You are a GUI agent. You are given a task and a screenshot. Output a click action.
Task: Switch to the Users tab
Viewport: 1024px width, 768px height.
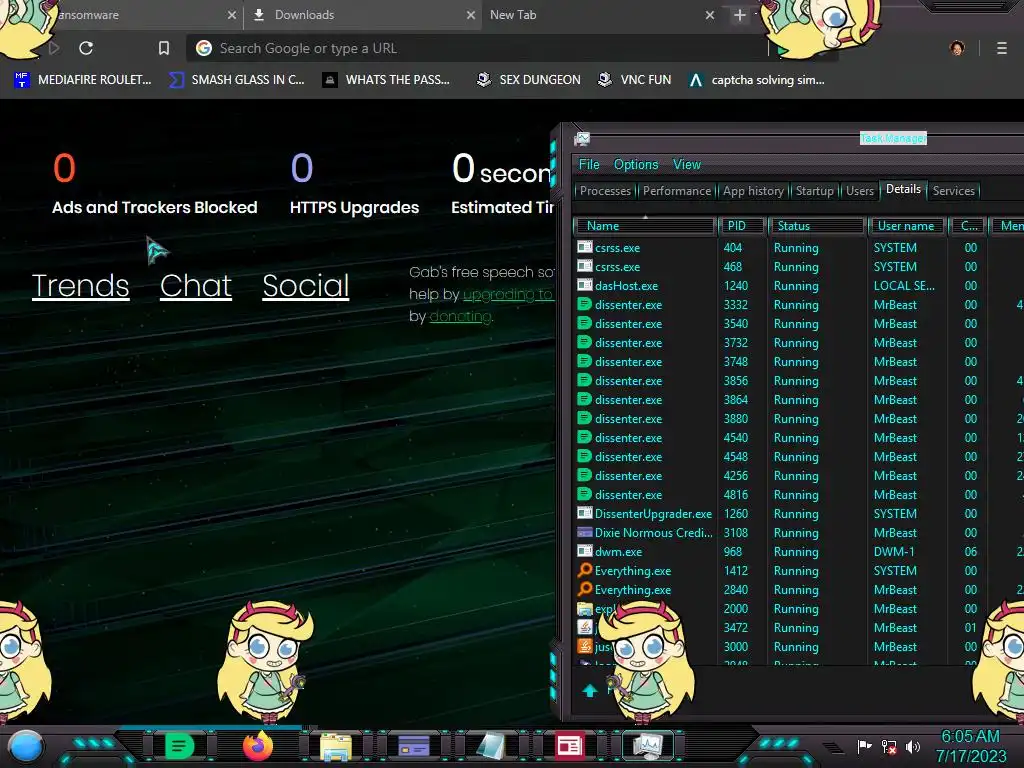[859, 191]
